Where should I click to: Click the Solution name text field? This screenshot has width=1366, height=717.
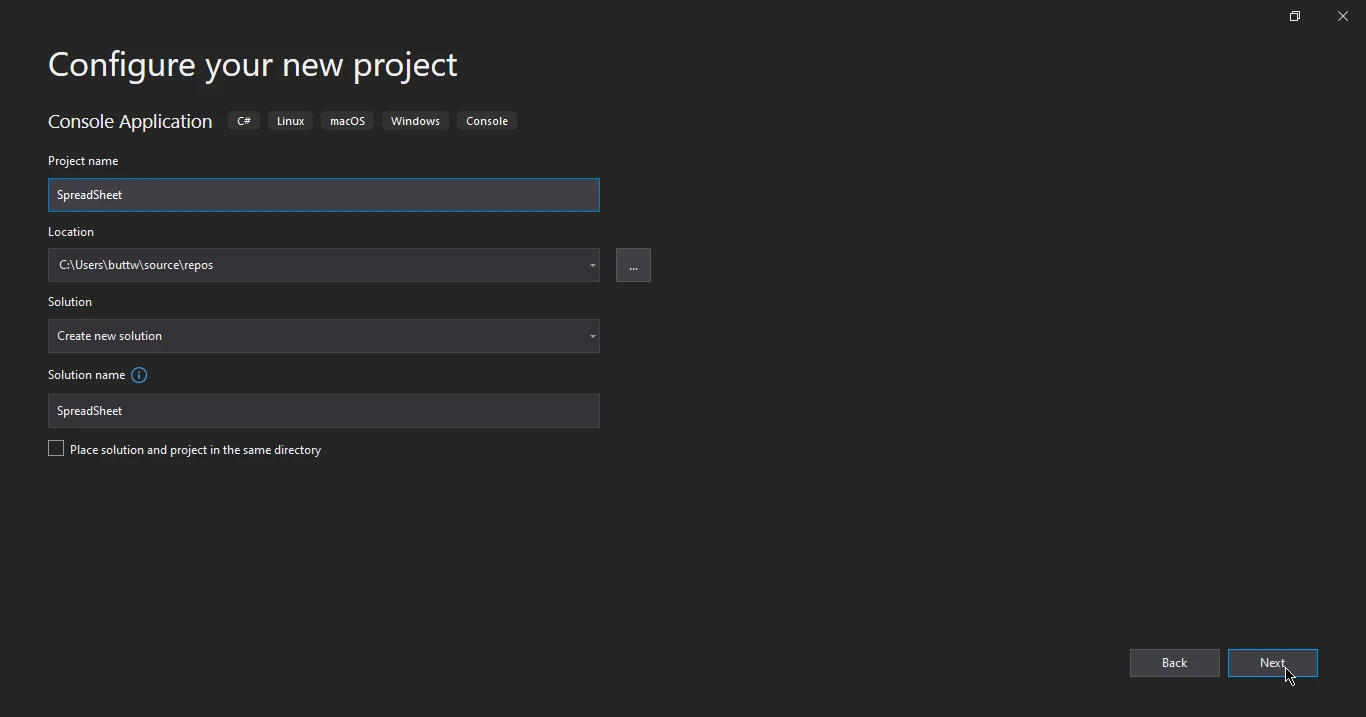[323, 411]
